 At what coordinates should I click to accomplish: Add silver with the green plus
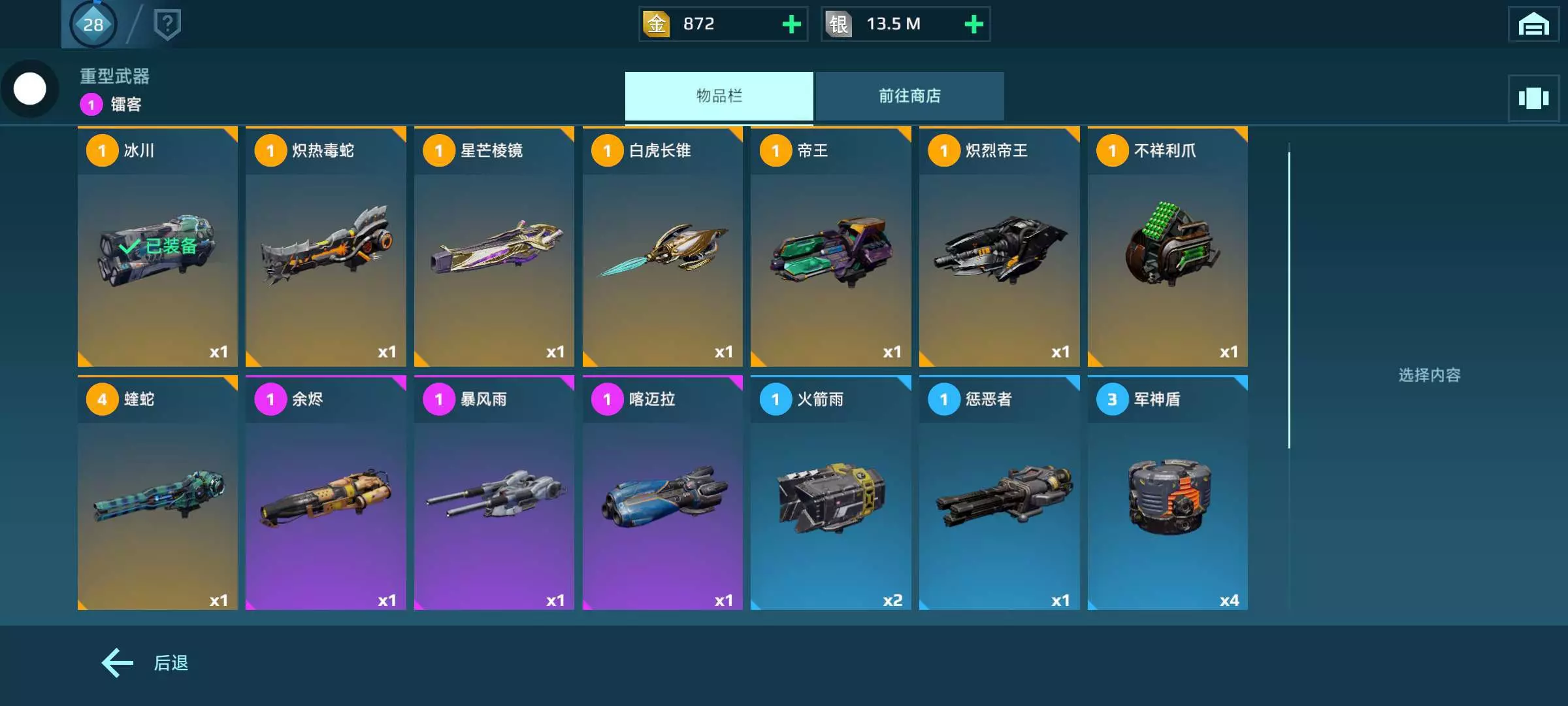tap(973, 24)
